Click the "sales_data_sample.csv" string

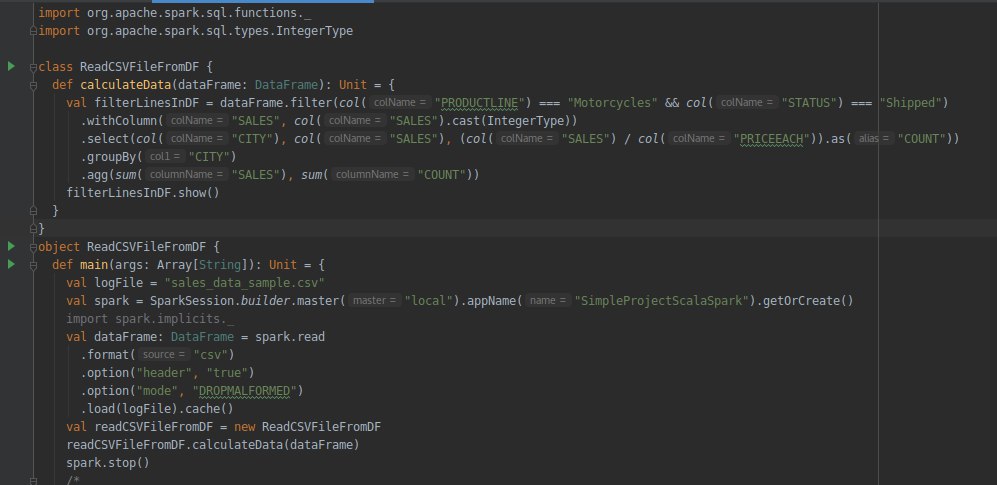tap(245, 282)
